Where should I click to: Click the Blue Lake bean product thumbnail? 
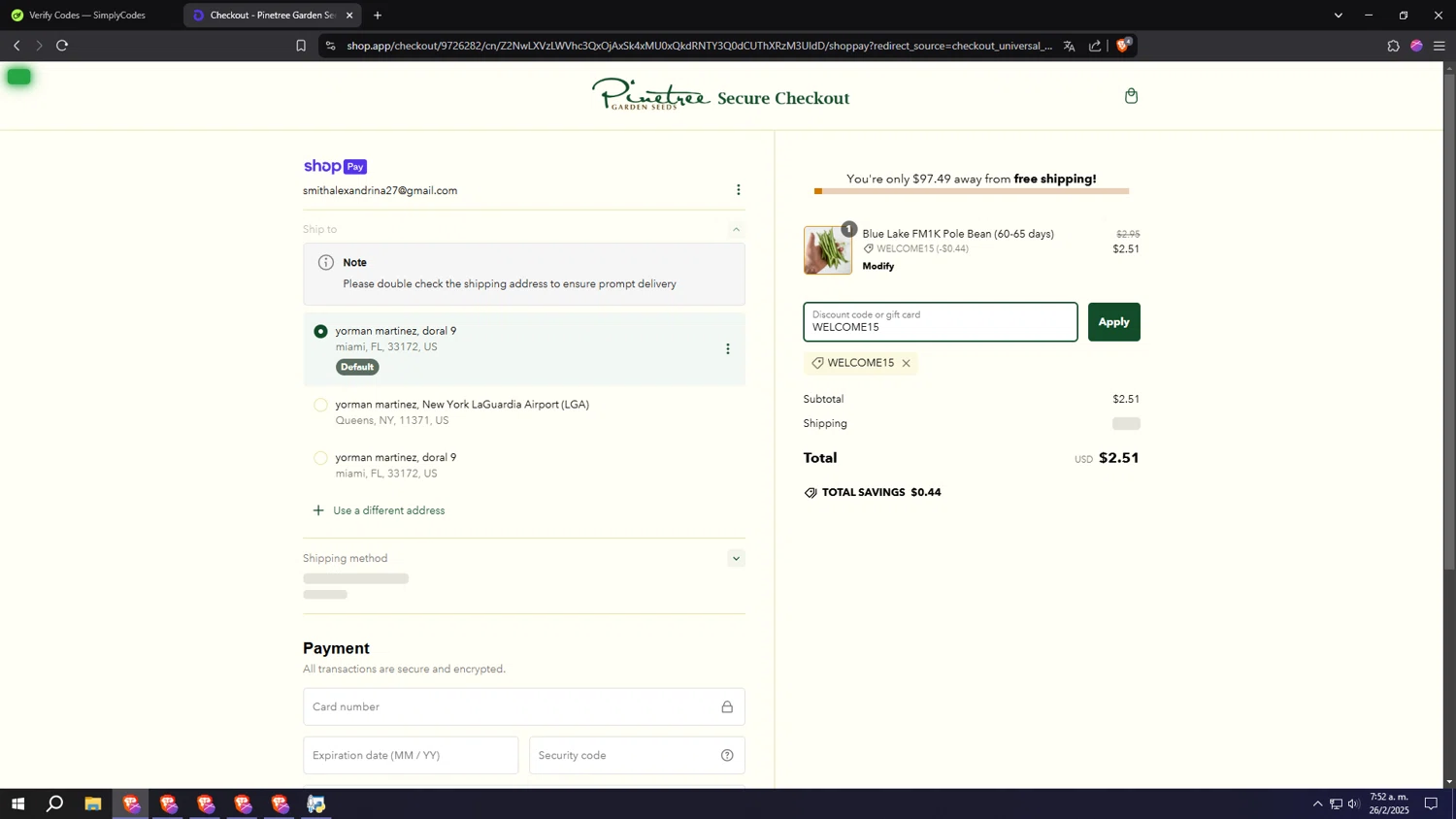pyautogui.click(x=828, y=250)
